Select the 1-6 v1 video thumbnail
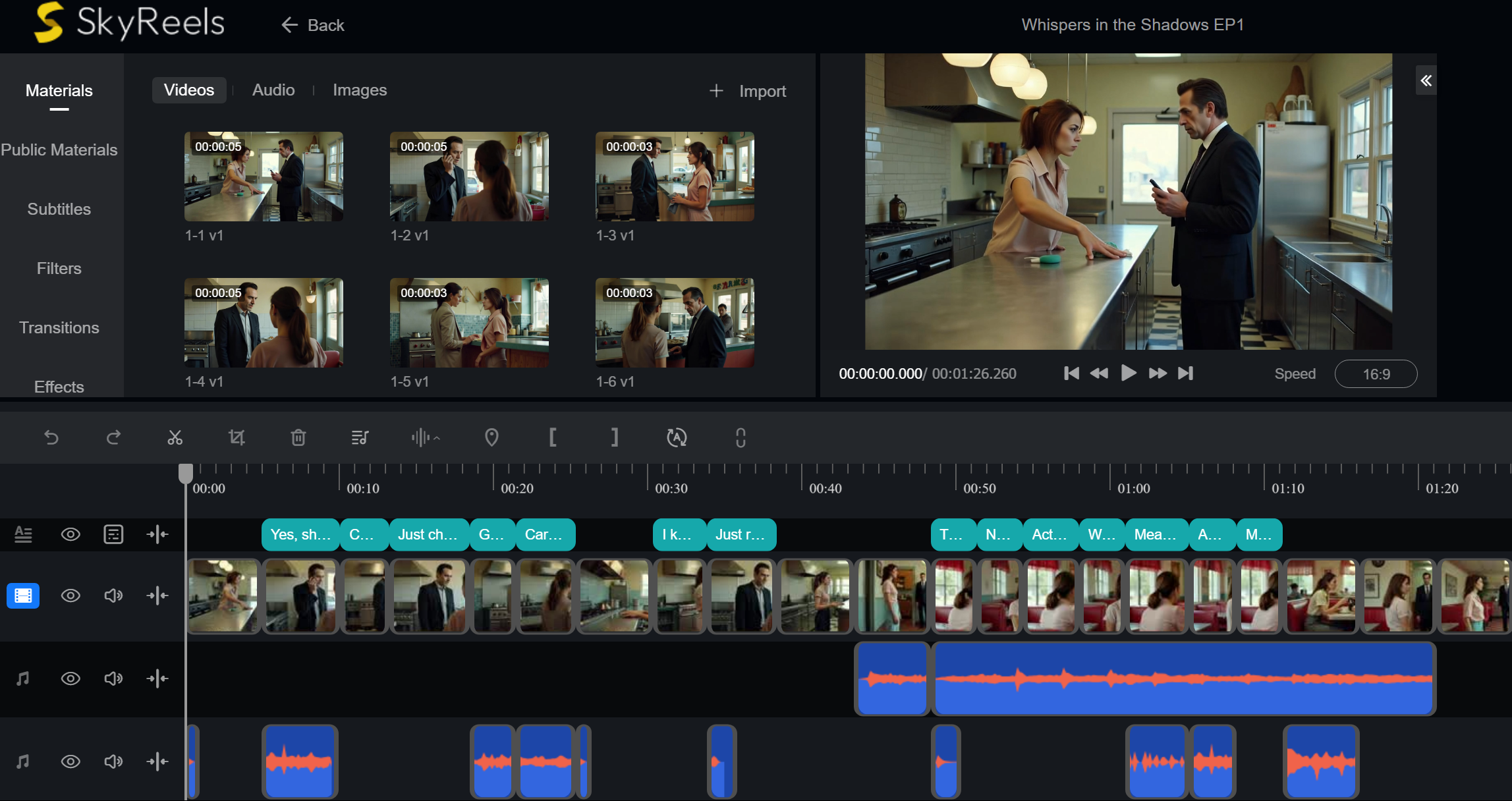 [675, 323]
